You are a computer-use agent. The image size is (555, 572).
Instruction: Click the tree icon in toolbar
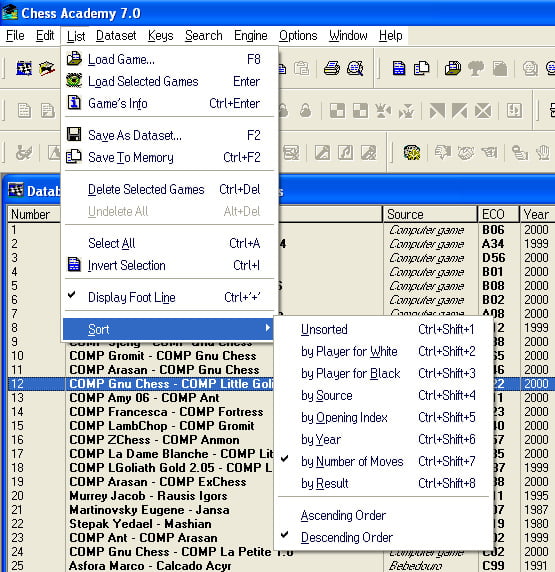pyautogui.click(x=476, y=68)
